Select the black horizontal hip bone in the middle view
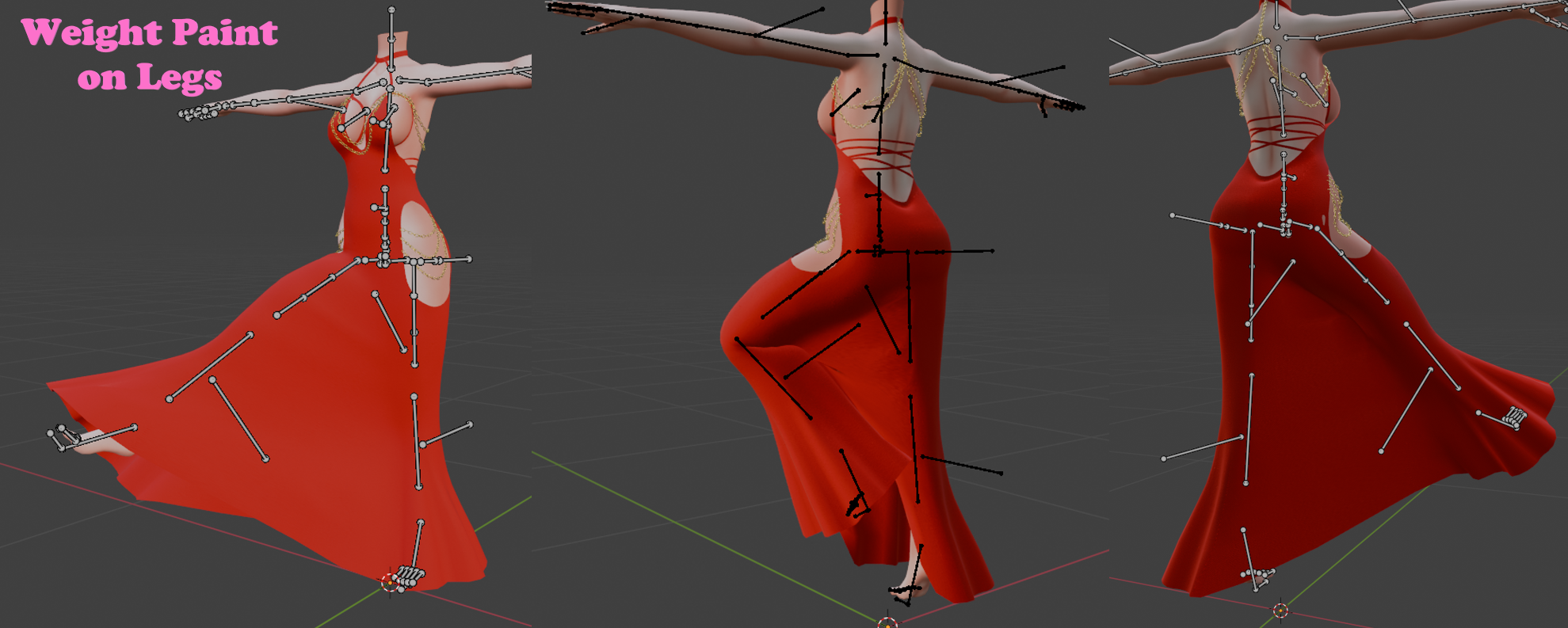The image size is (1568, 628). point(954,252)
